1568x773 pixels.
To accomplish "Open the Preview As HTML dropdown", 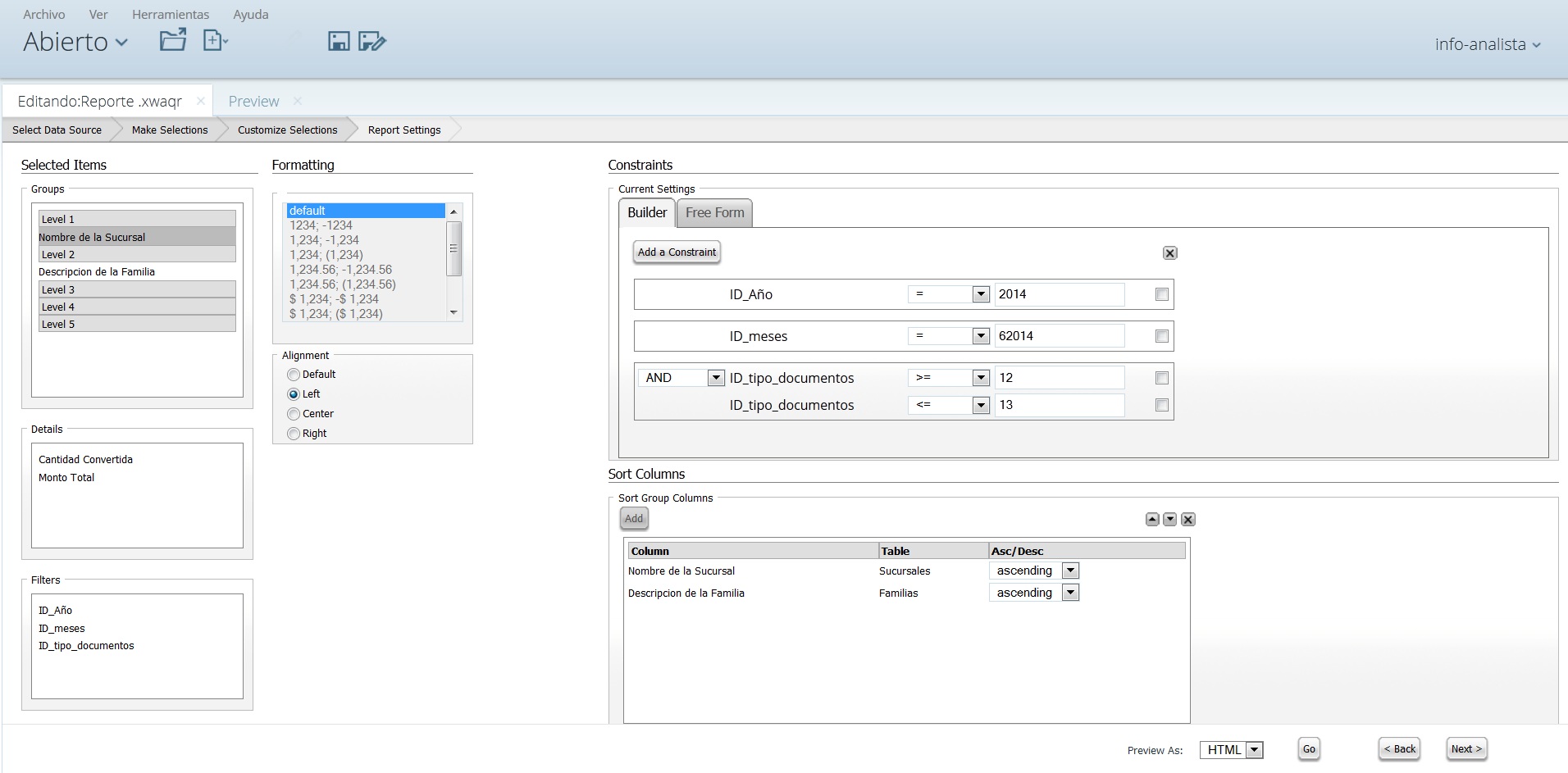I will click(x=1232, y=750).
